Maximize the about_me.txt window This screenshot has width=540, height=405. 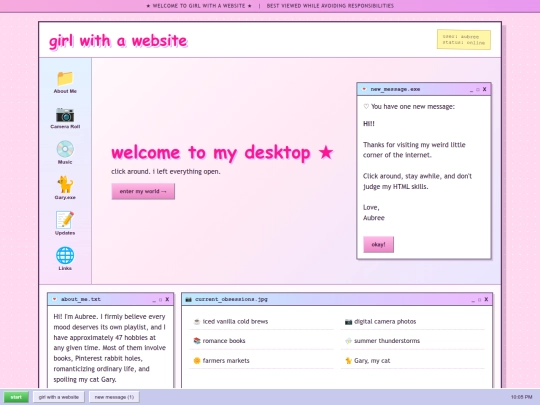coord(160,300)
